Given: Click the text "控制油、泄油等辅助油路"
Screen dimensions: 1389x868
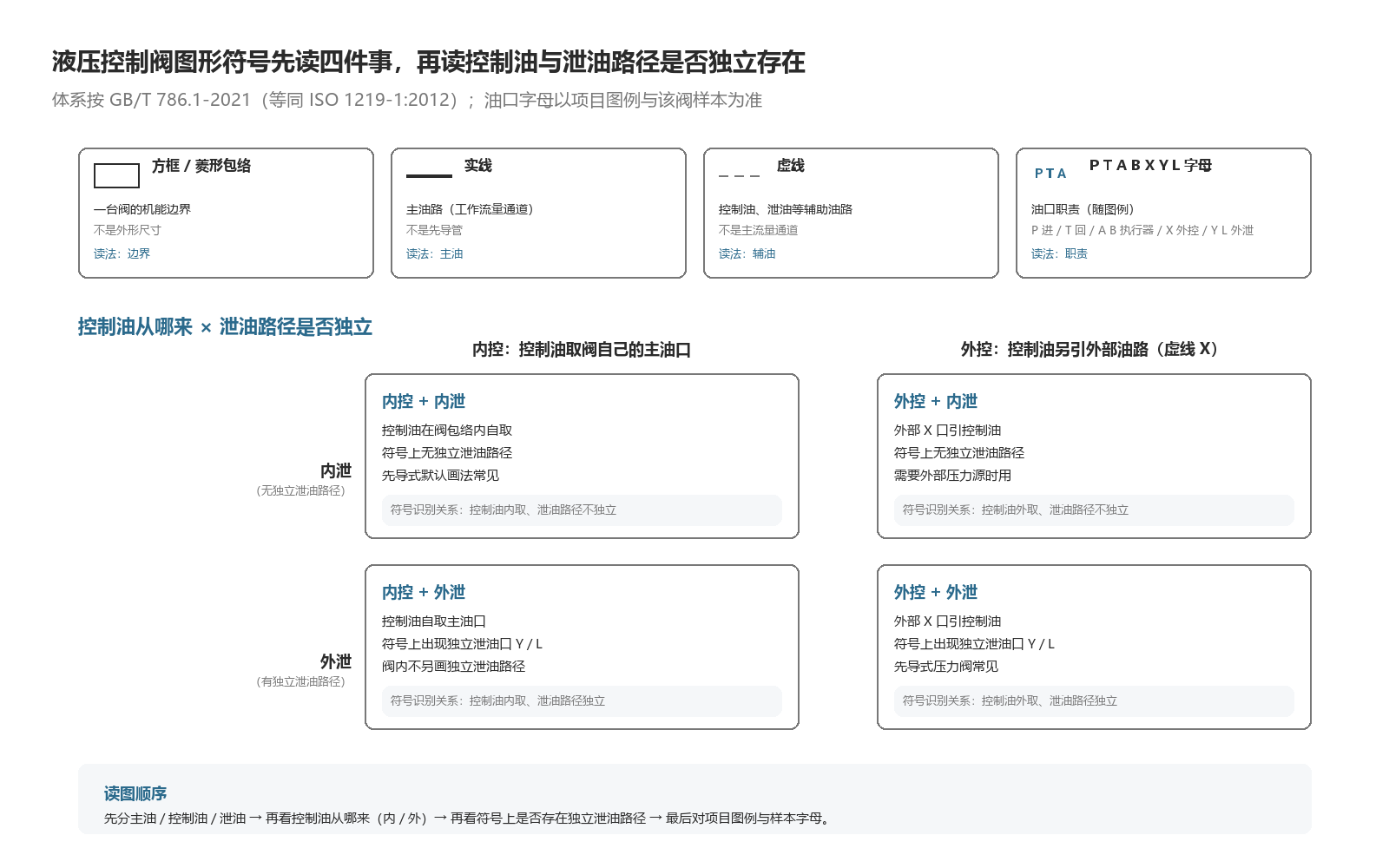Looking at the screenshot, I should (786, 209).
